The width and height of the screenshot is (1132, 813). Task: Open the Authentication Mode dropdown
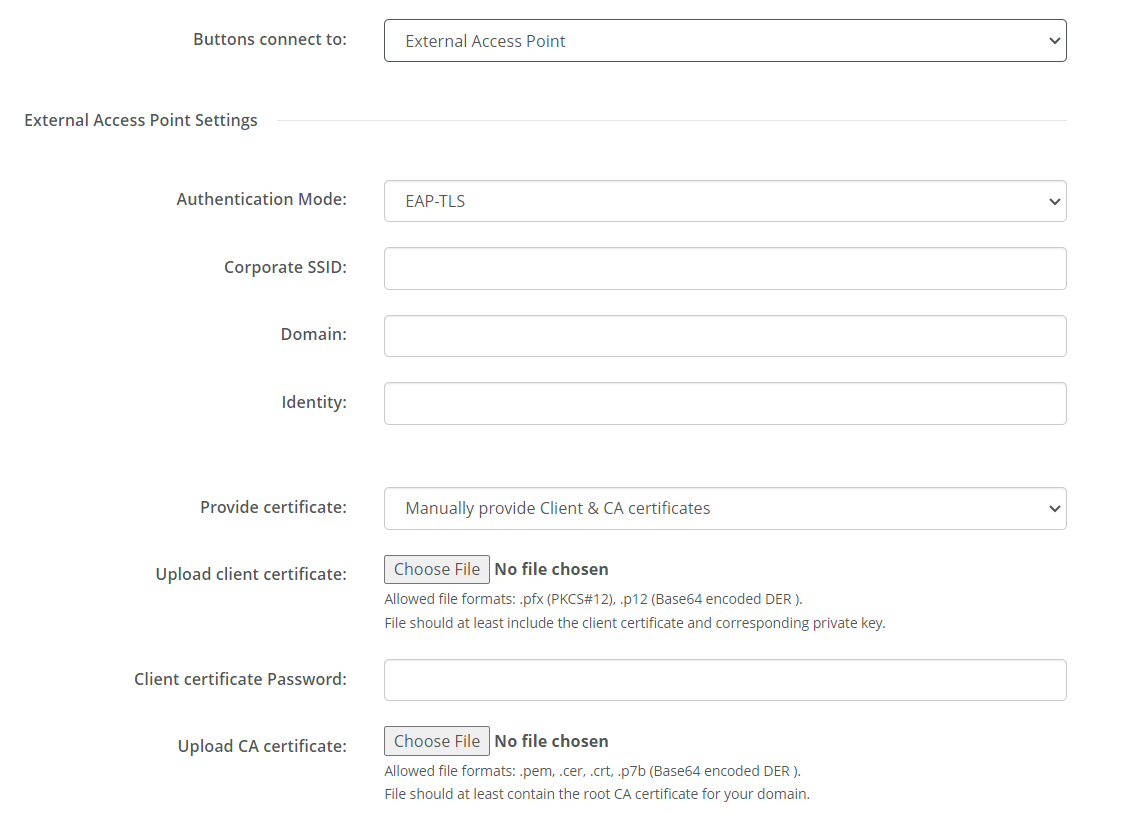(725, 201)
